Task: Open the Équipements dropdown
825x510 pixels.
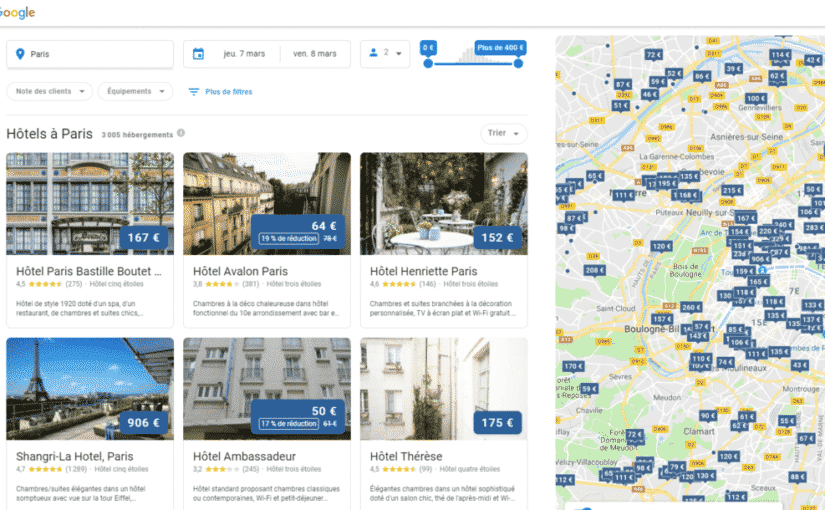Action: 135,91
